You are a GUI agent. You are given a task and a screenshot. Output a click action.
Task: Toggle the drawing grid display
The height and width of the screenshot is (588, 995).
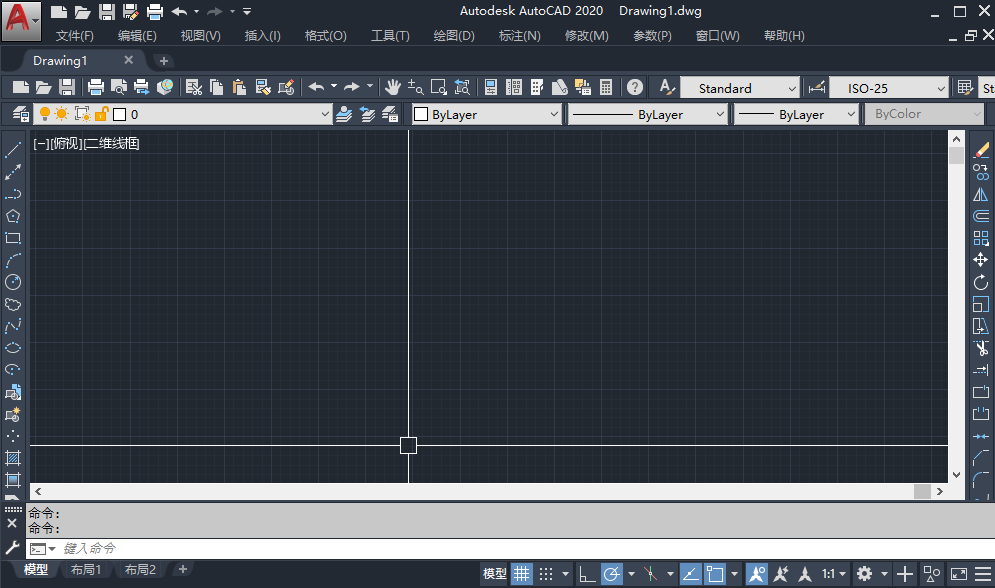coord(522,574)
